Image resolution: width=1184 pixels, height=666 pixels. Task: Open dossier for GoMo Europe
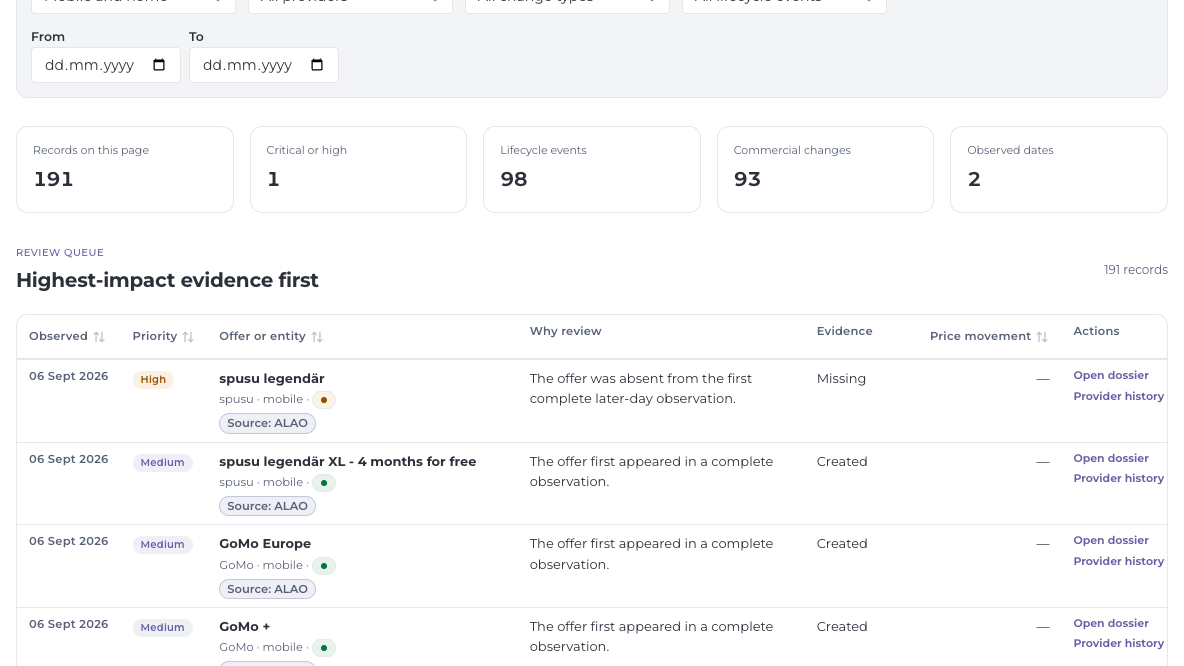(1111, 541)
